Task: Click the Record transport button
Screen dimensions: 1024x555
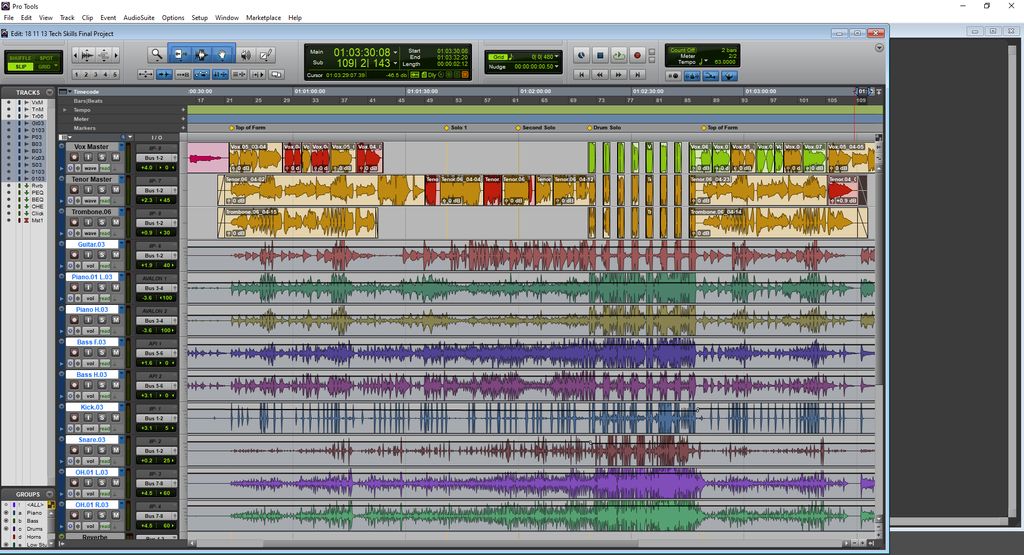Action: click(637, 56)
